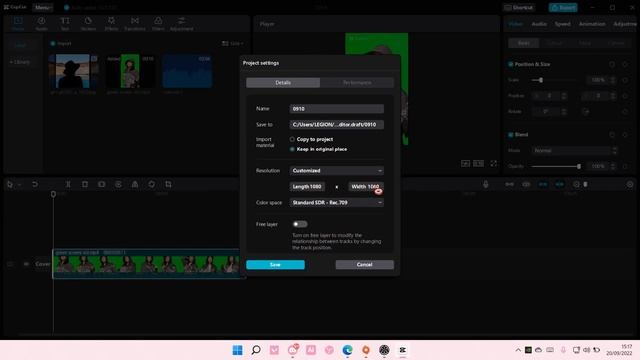Click Import media button
The width and height of the screenshot is (640, 360).
pyautogui.click(x=61, y=43)
